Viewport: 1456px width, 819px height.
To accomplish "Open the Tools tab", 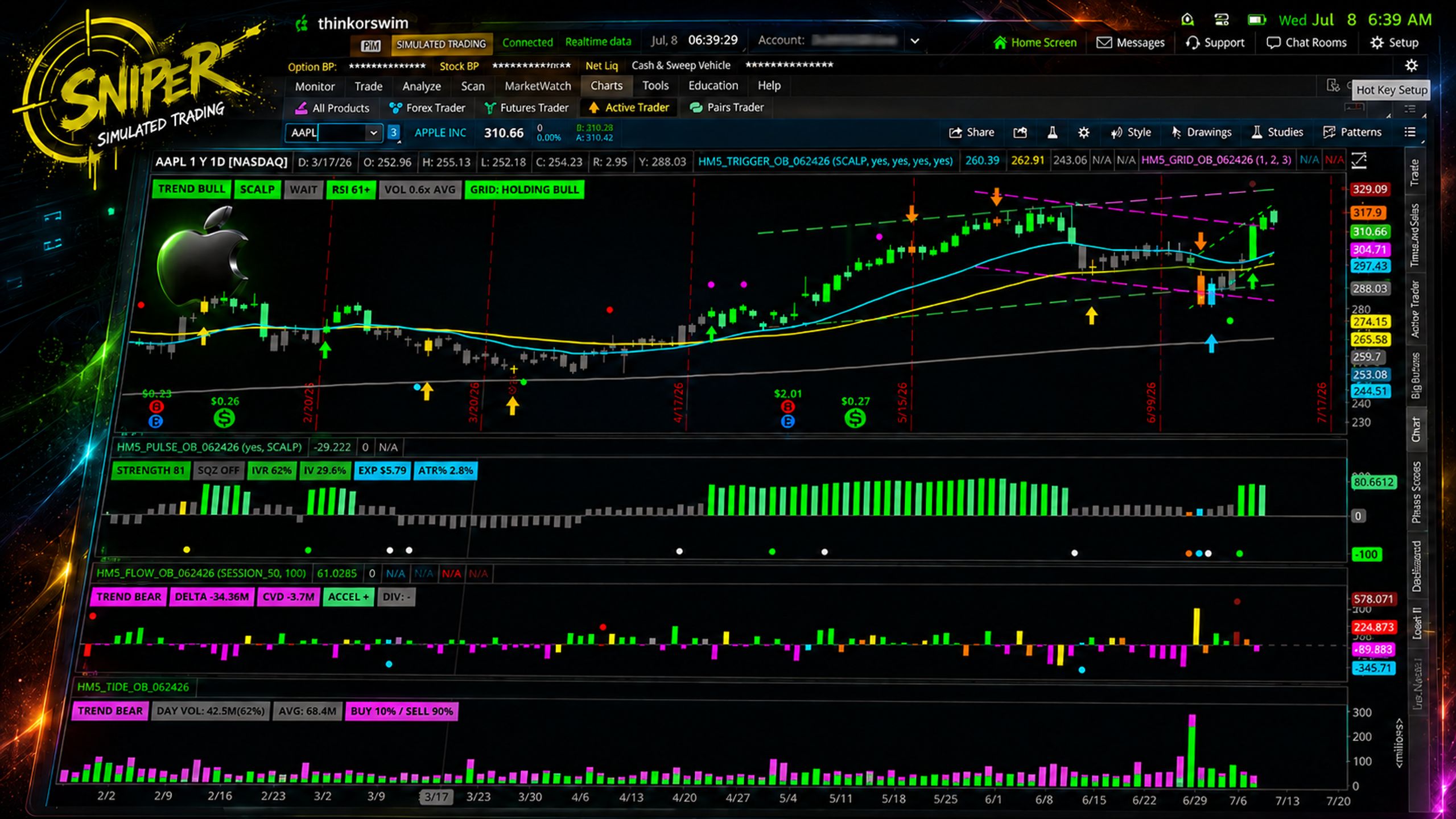I will coord(655,85).
